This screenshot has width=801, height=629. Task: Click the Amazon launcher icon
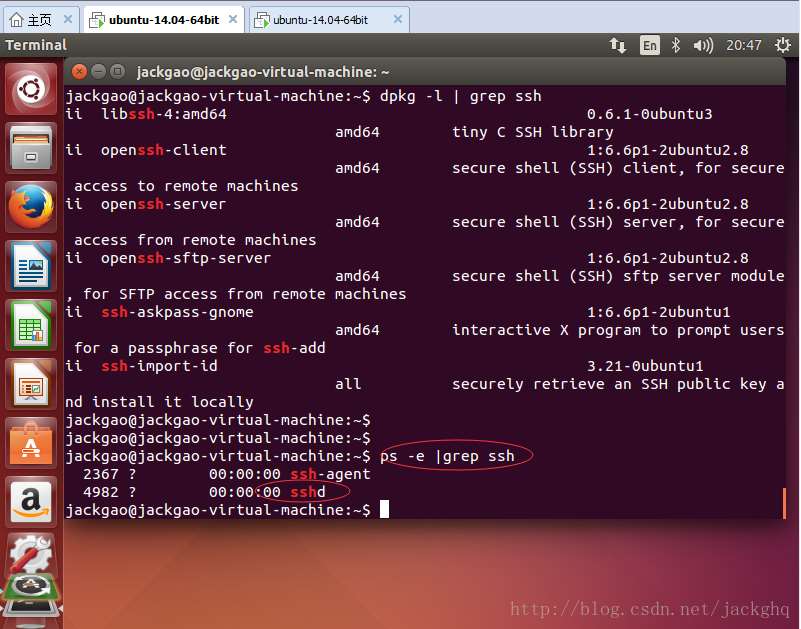click(x=31, y=502)
